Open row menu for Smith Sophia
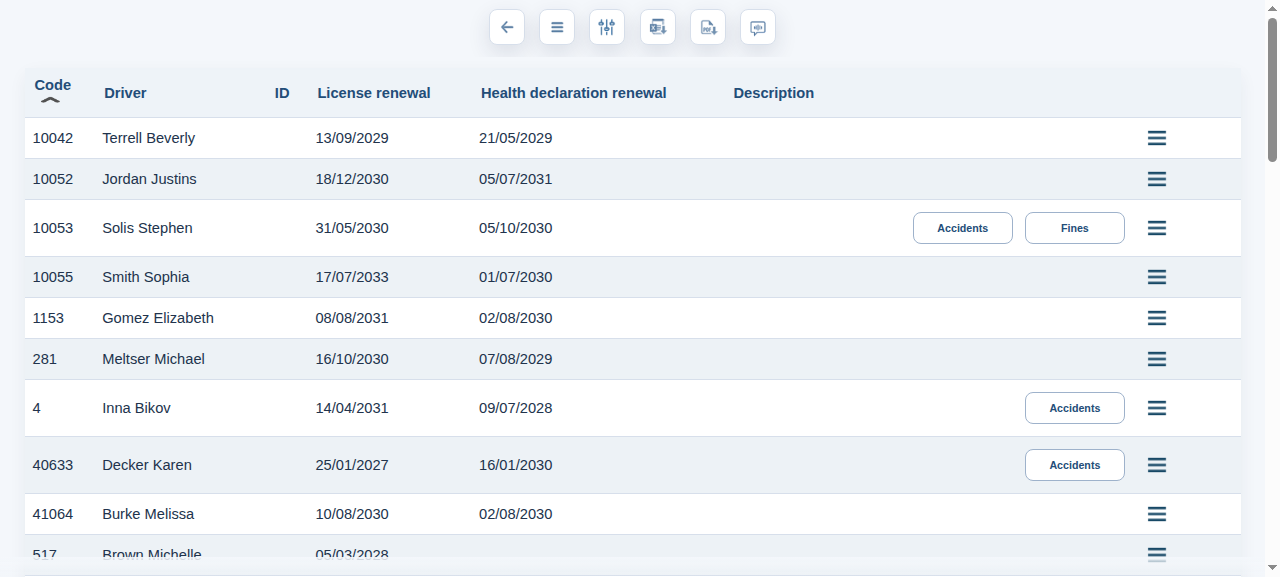 pyautogui.click(x=1157, y=277)
